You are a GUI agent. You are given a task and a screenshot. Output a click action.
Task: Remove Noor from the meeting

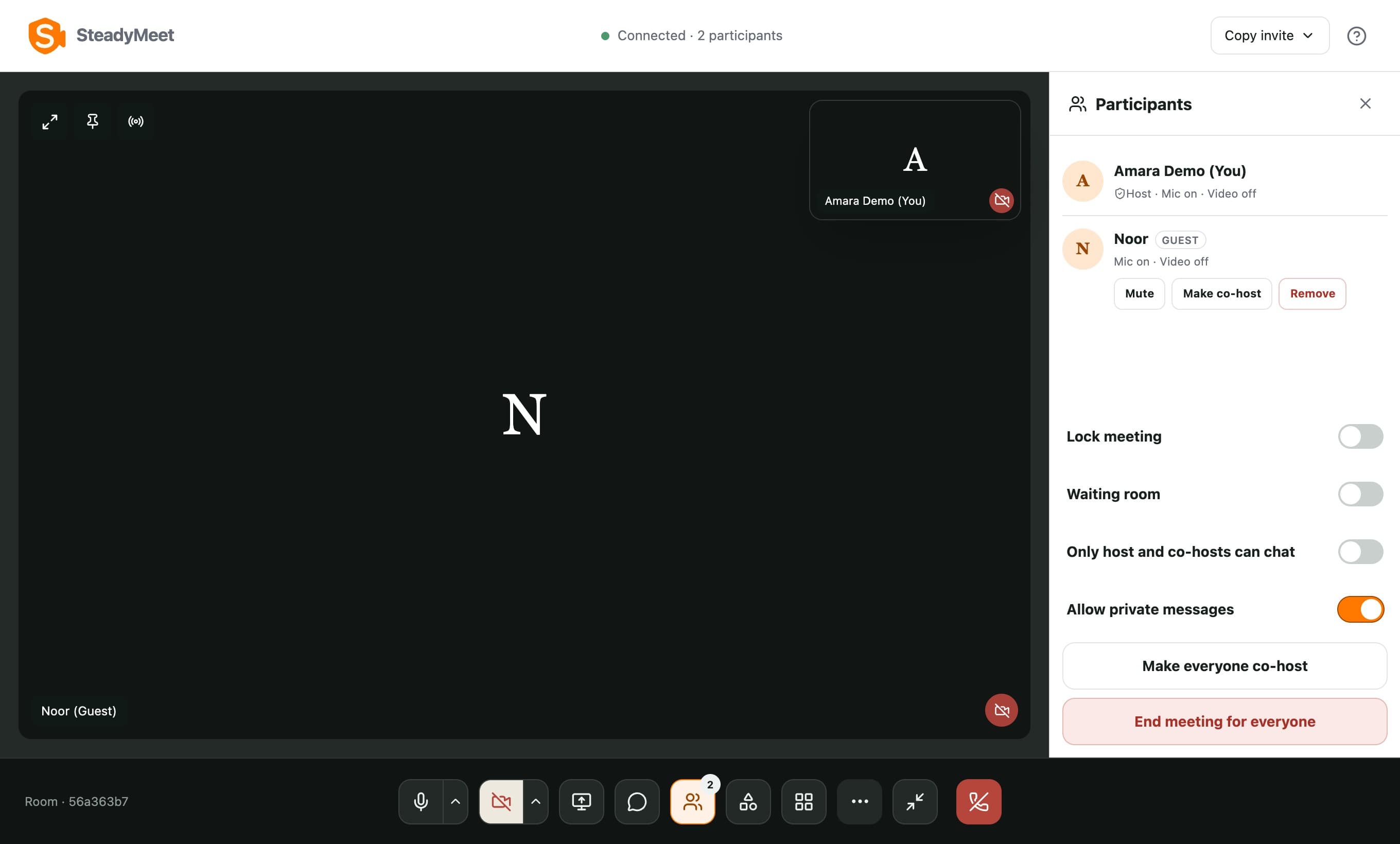(x=1312, y=294)
